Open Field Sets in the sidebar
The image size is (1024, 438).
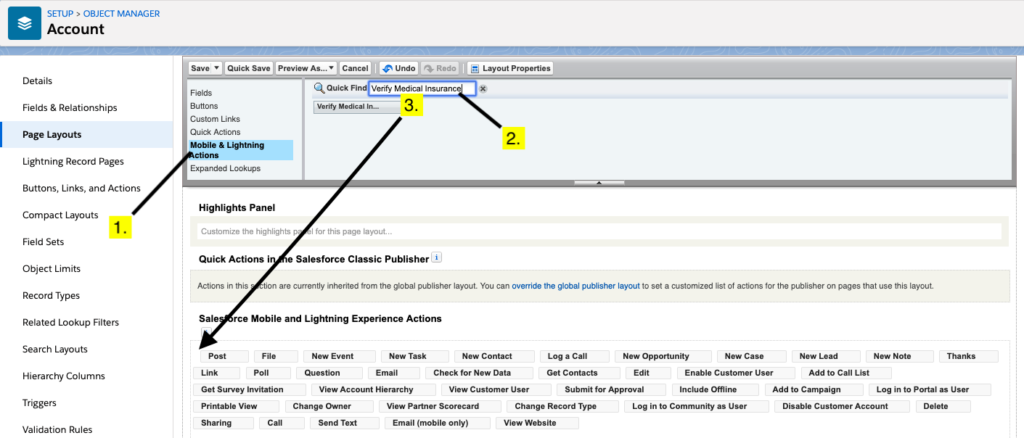pos(43,242)
